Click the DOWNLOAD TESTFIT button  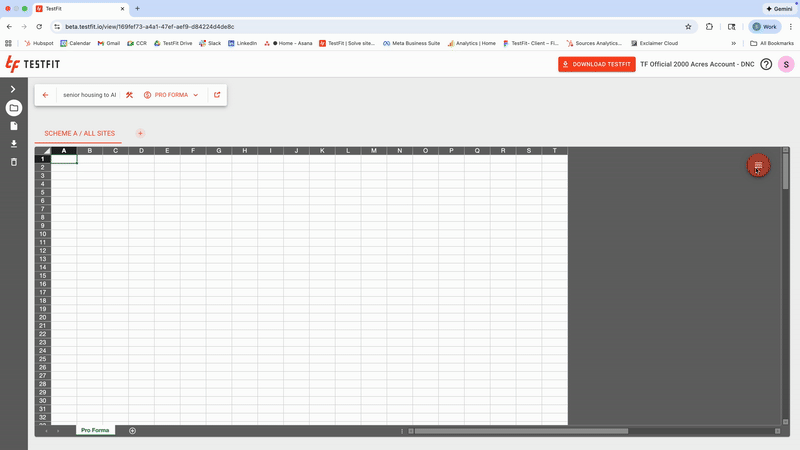(596, 64)
